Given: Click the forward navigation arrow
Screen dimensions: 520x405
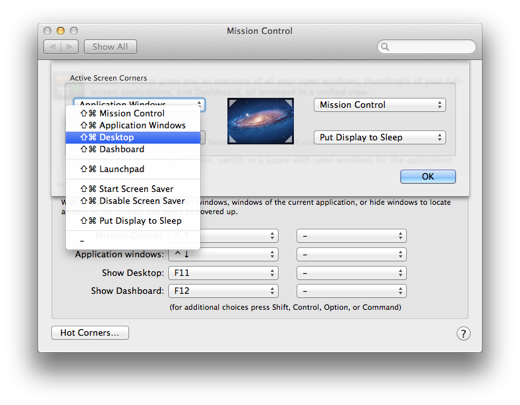Looking at the screenshot, I should (70, 47).
